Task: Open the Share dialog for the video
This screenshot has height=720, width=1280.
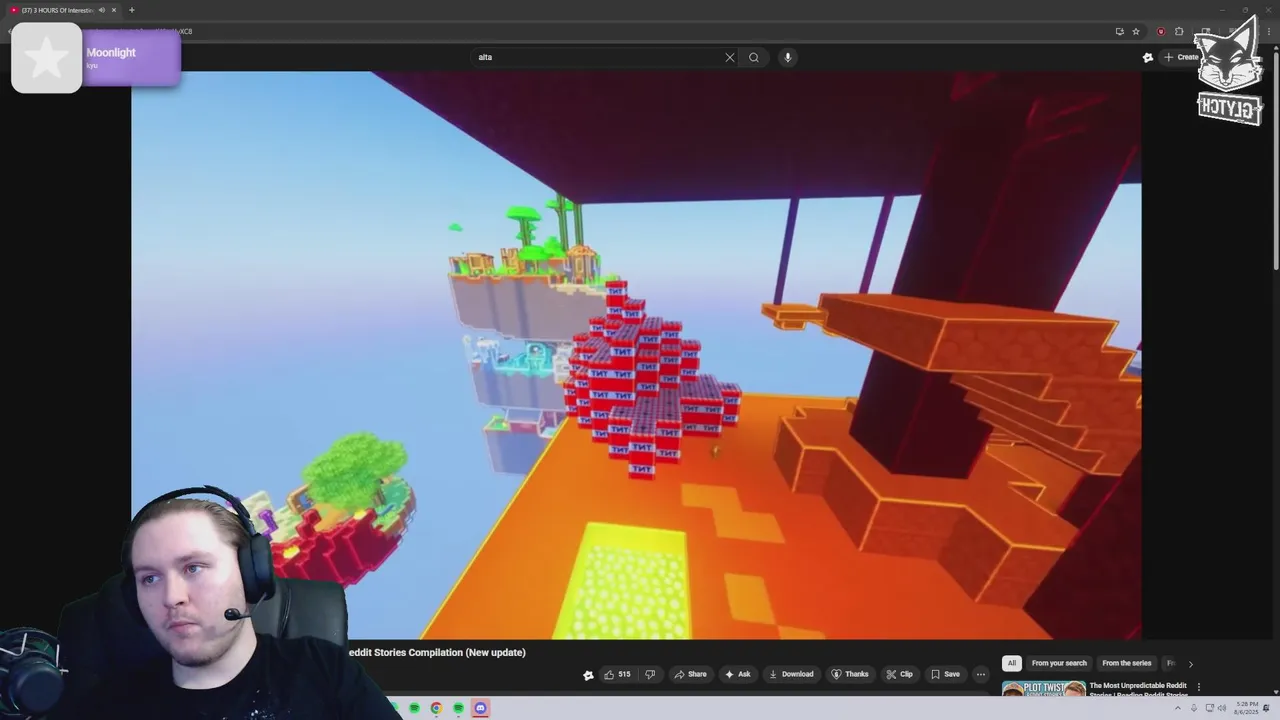Action: (690, 674)
